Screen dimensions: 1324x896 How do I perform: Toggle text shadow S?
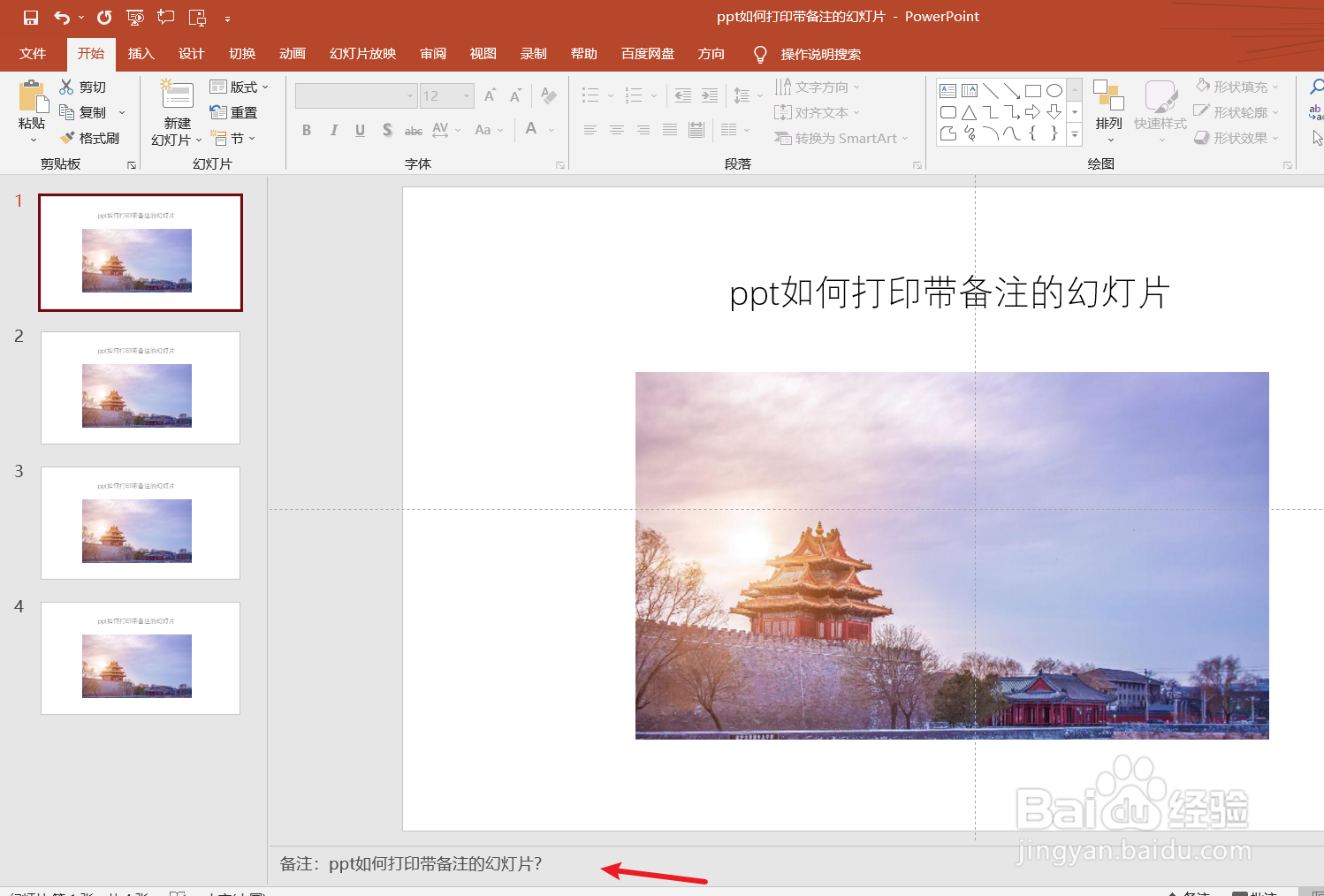click(x=387, y=130)
